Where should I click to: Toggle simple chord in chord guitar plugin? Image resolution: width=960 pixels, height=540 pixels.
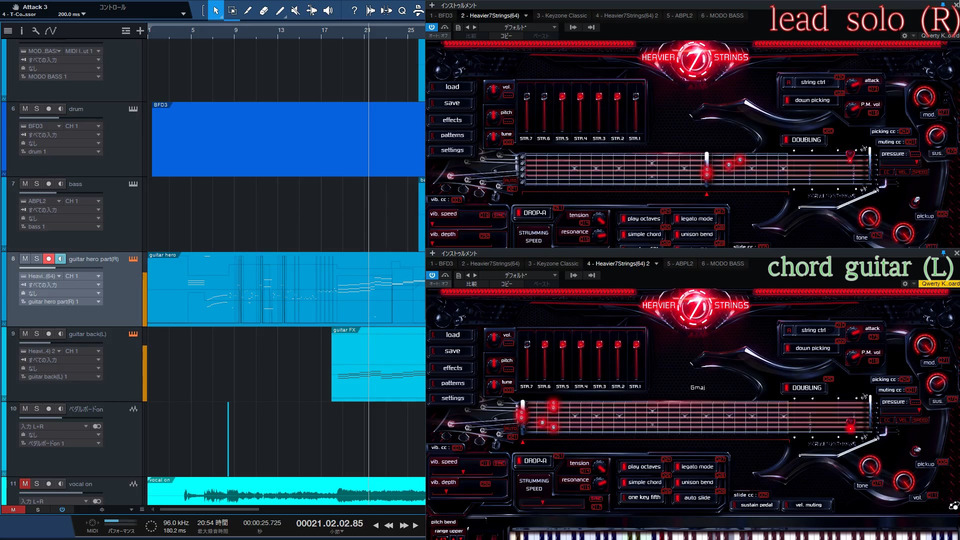[x=640, y=482]
